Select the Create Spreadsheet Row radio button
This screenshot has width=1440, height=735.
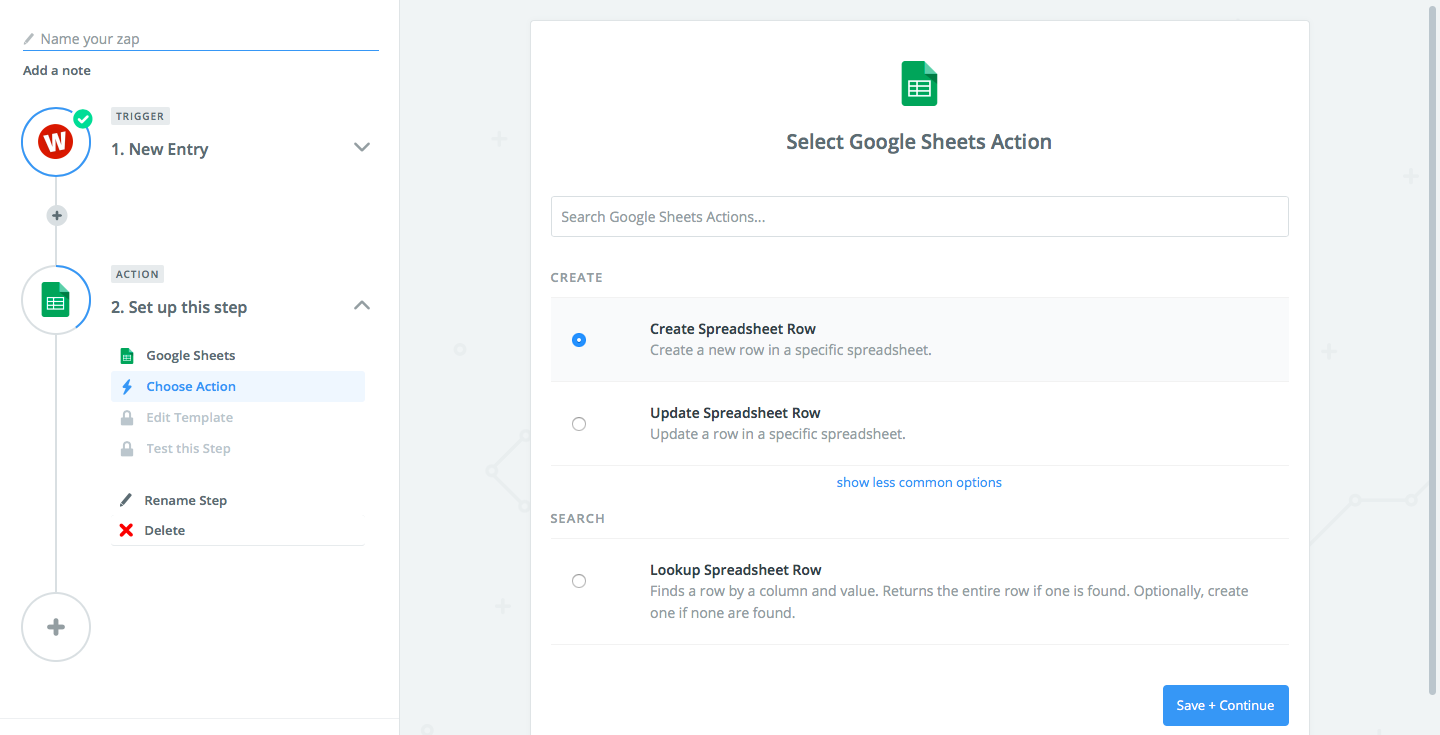click(579, 340)
